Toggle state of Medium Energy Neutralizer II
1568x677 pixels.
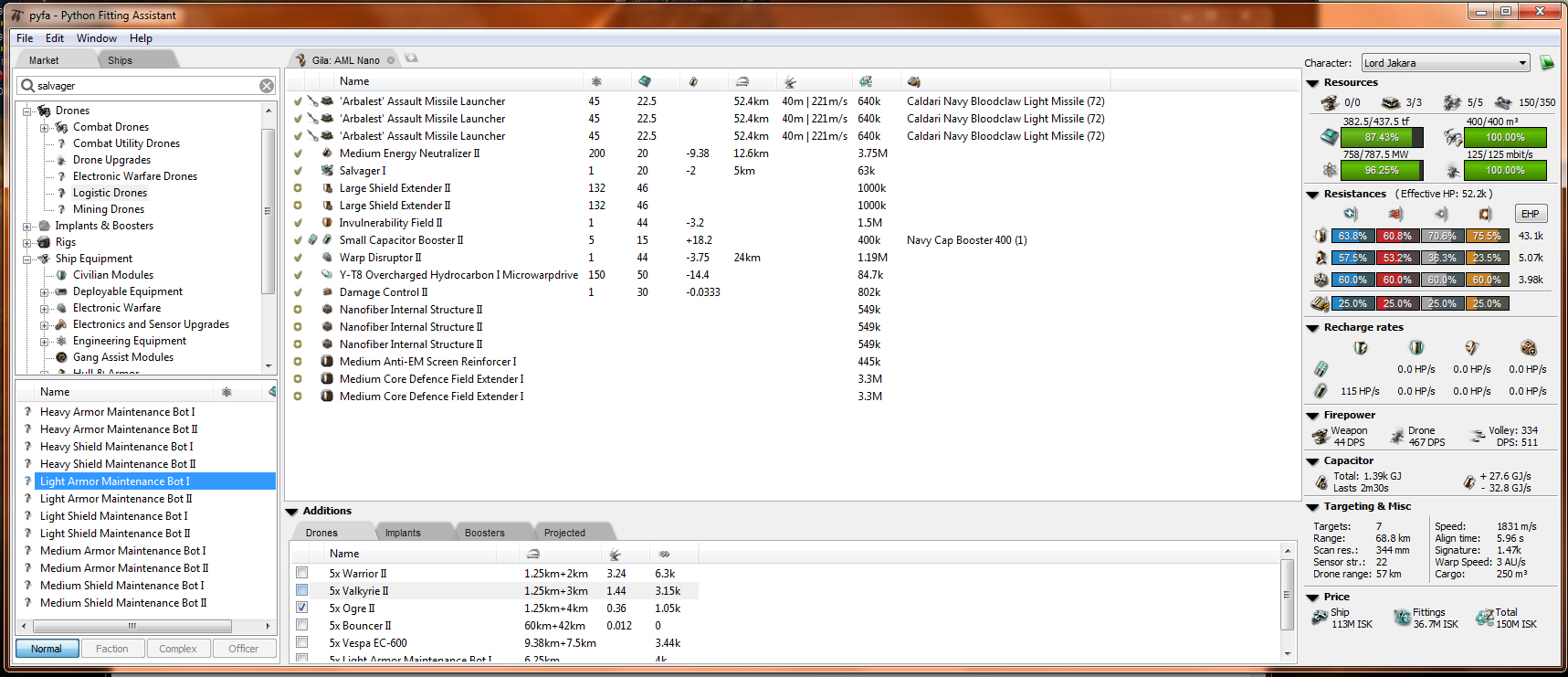(298, 153)
